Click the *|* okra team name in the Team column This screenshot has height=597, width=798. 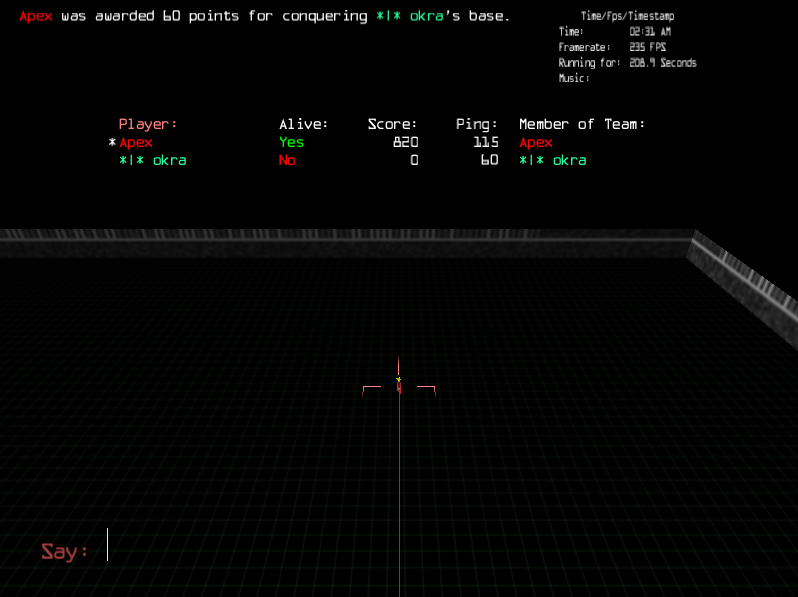pos(552,160)
